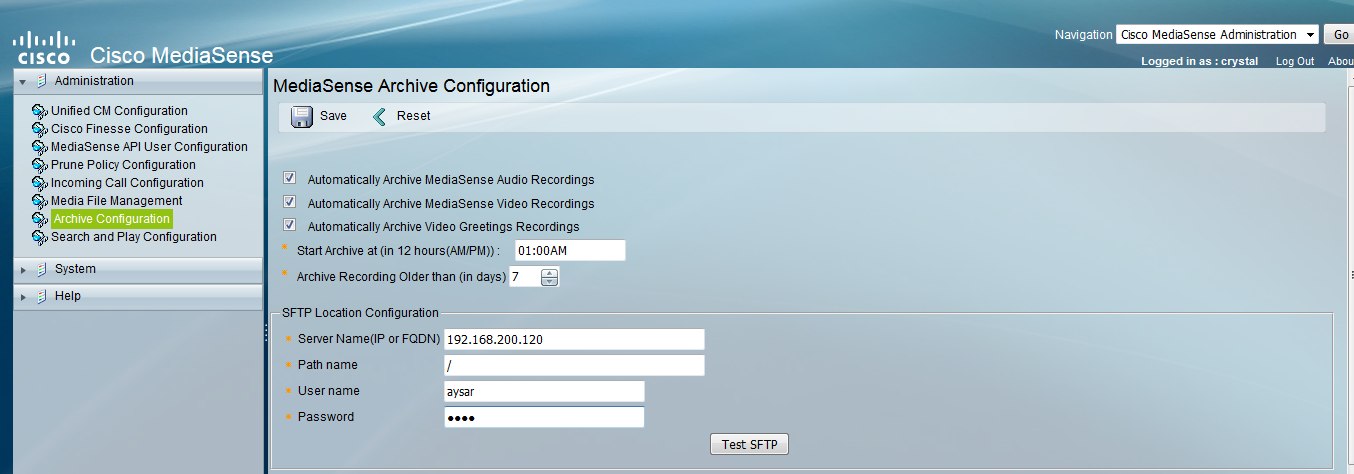Click the Cisco Finesse Configuration gear icon
1354x474 pixels.
coord(40,129)
